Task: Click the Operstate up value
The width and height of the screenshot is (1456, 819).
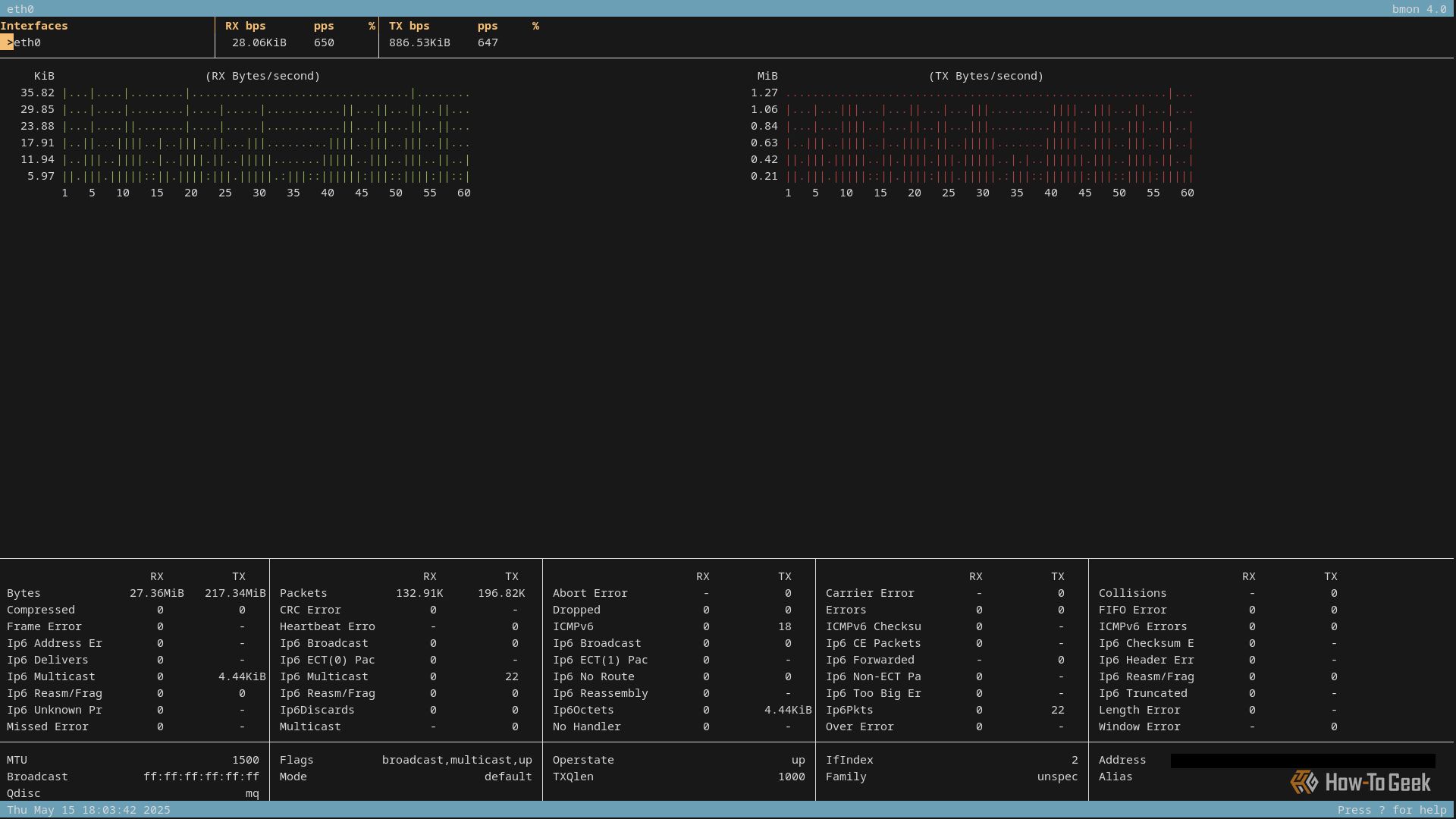Action: [x=798, y=760]
